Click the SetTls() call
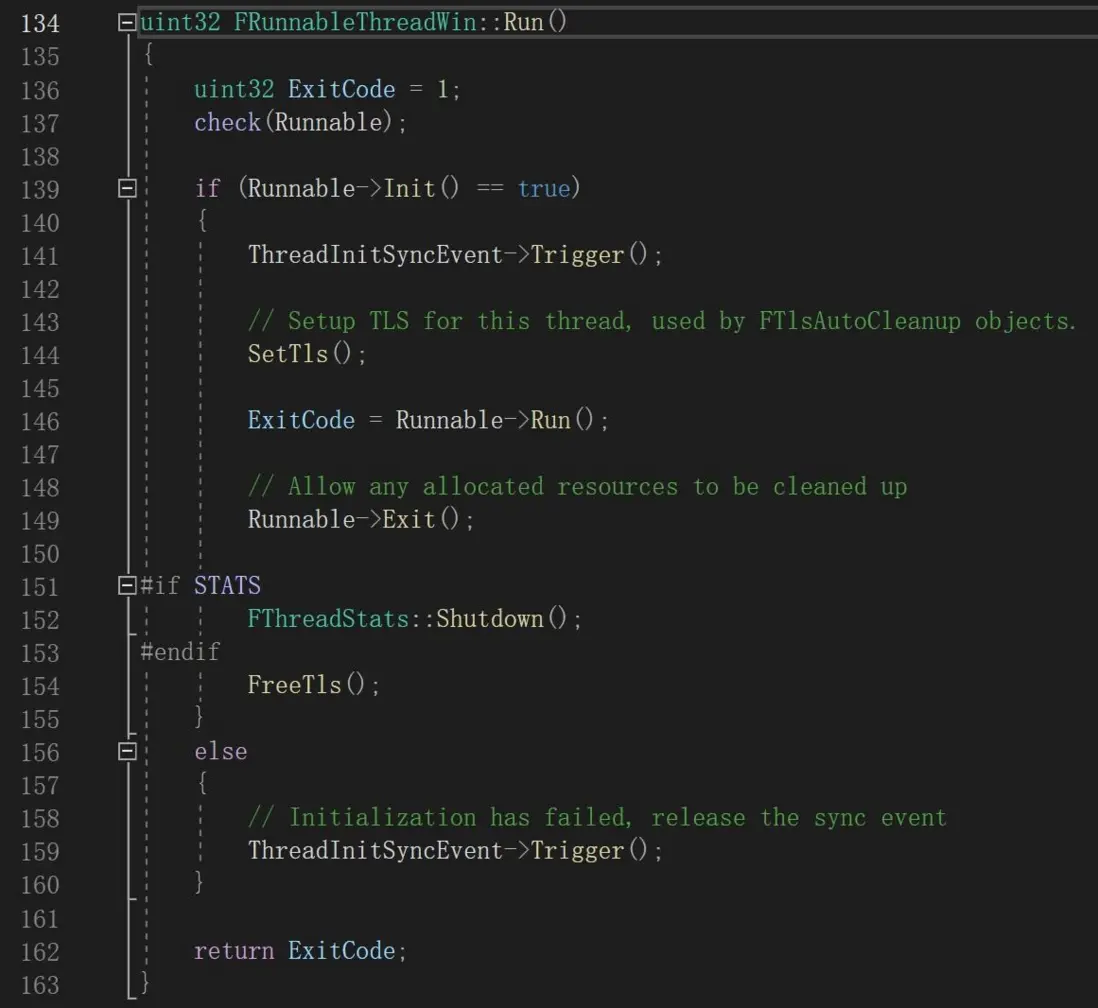This screenshot has width=1098, height=1008. pos(307,354)
